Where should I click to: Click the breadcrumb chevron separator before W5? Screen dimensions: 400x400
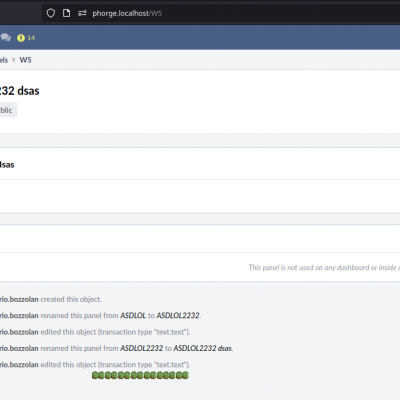pyautogui.click(x=14, y=60)
